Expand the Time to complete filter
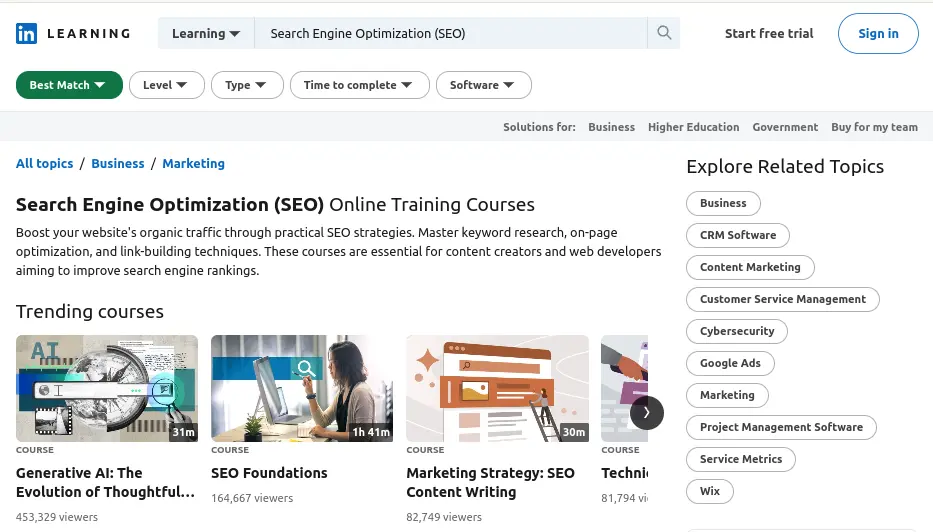The width and height of the screenshot is (933, 532). point(359,85)
